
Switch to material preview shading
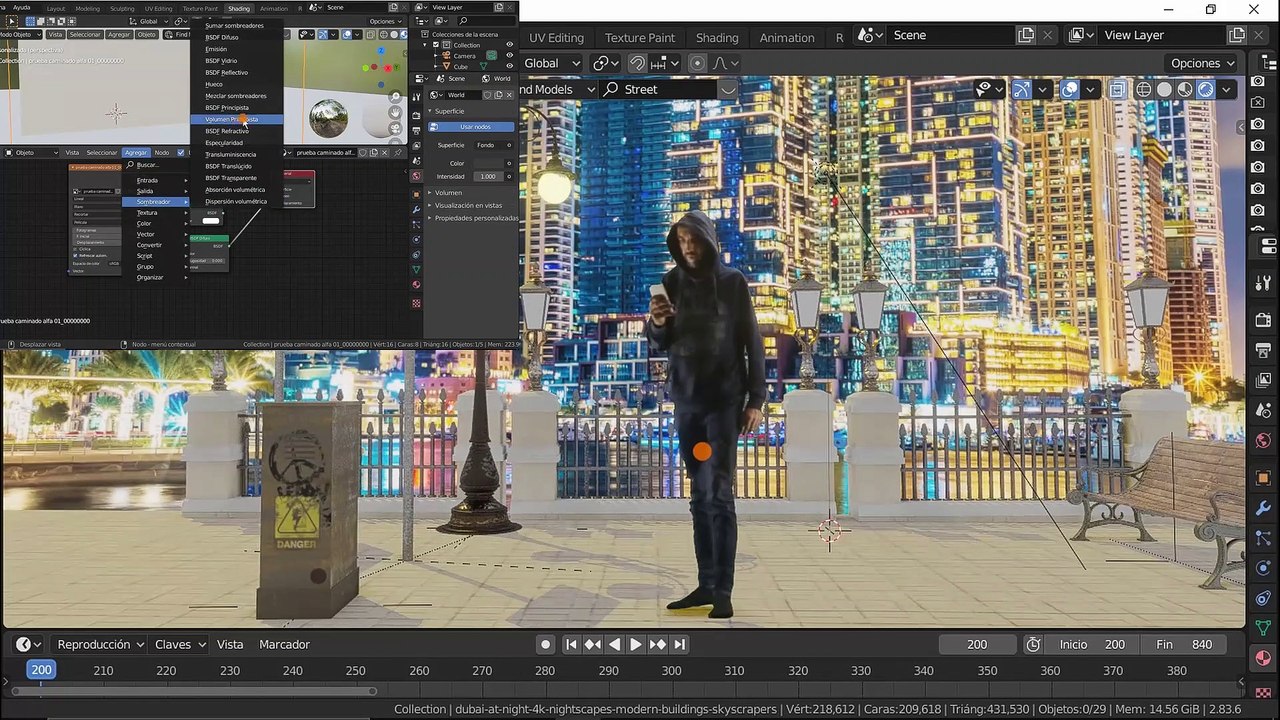[1185, 89]
